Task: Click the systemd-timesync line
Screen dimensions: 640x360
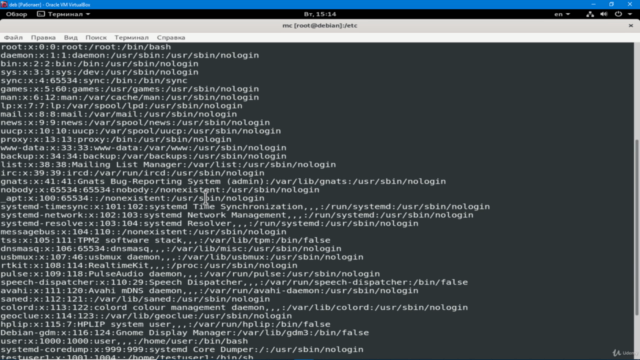Action: (x=245, y=207)
